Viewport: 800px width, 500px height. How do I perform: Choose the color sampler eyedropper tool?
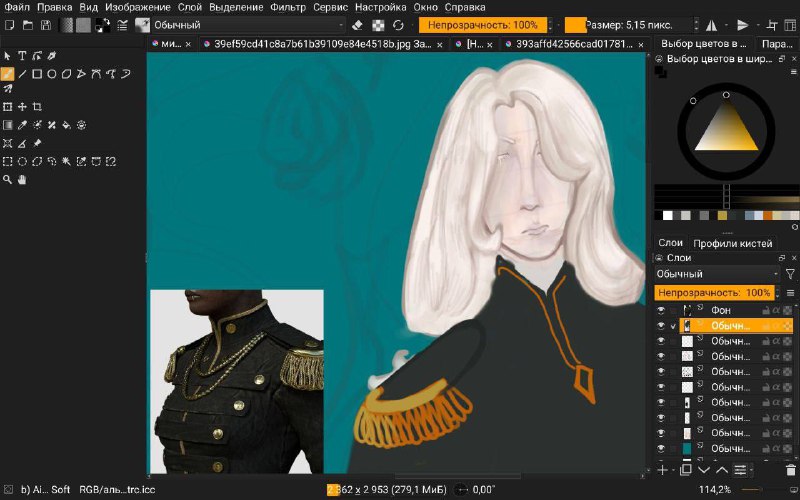pyautogui.click(x=22, y=125)
